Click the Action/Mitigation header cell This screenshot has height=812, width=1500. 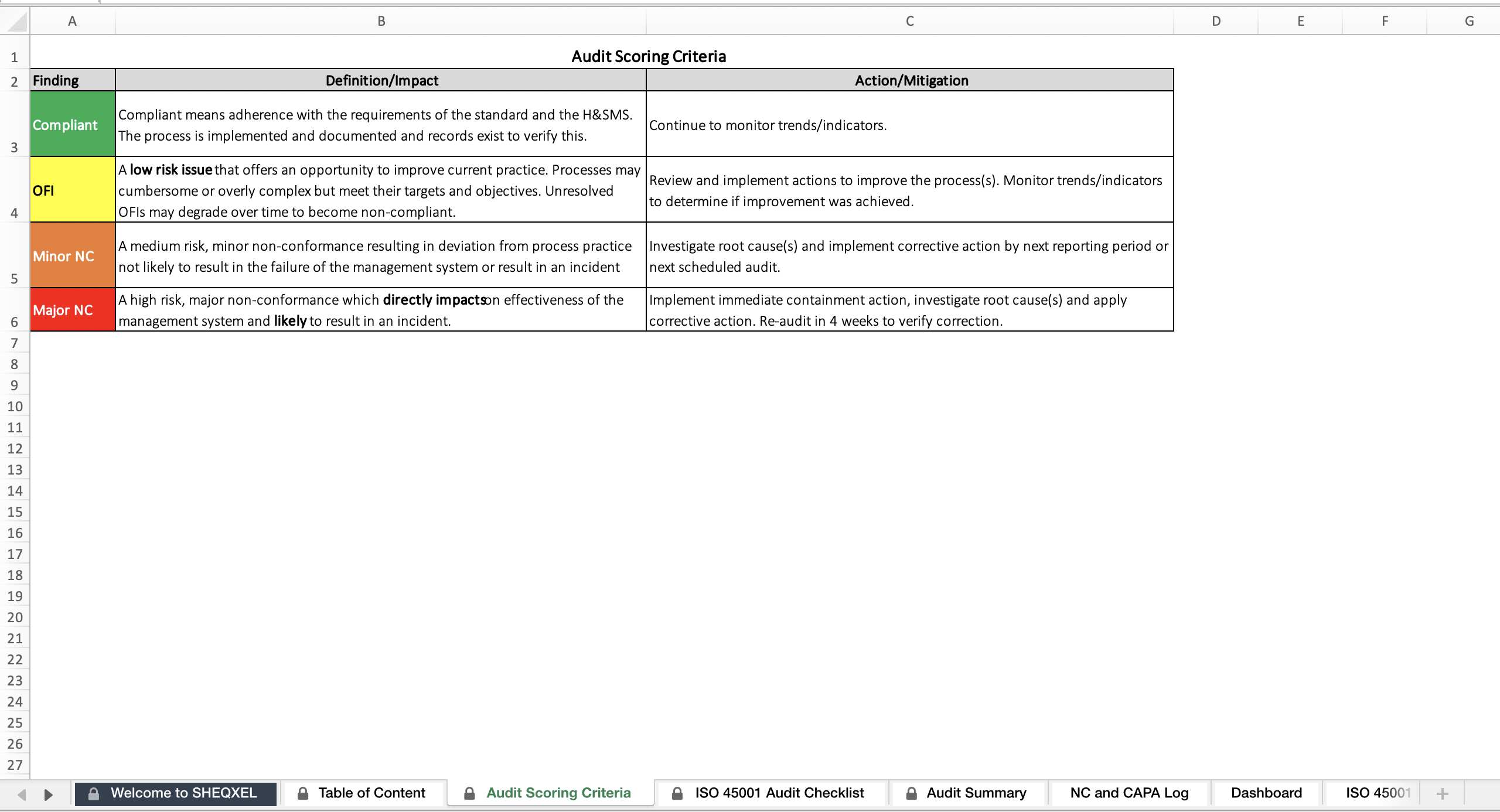click(x=910, y=80)
